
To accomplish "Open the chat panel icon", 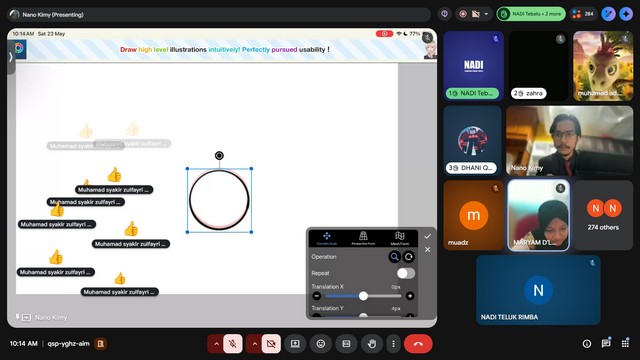I will [x=606, y=344].
